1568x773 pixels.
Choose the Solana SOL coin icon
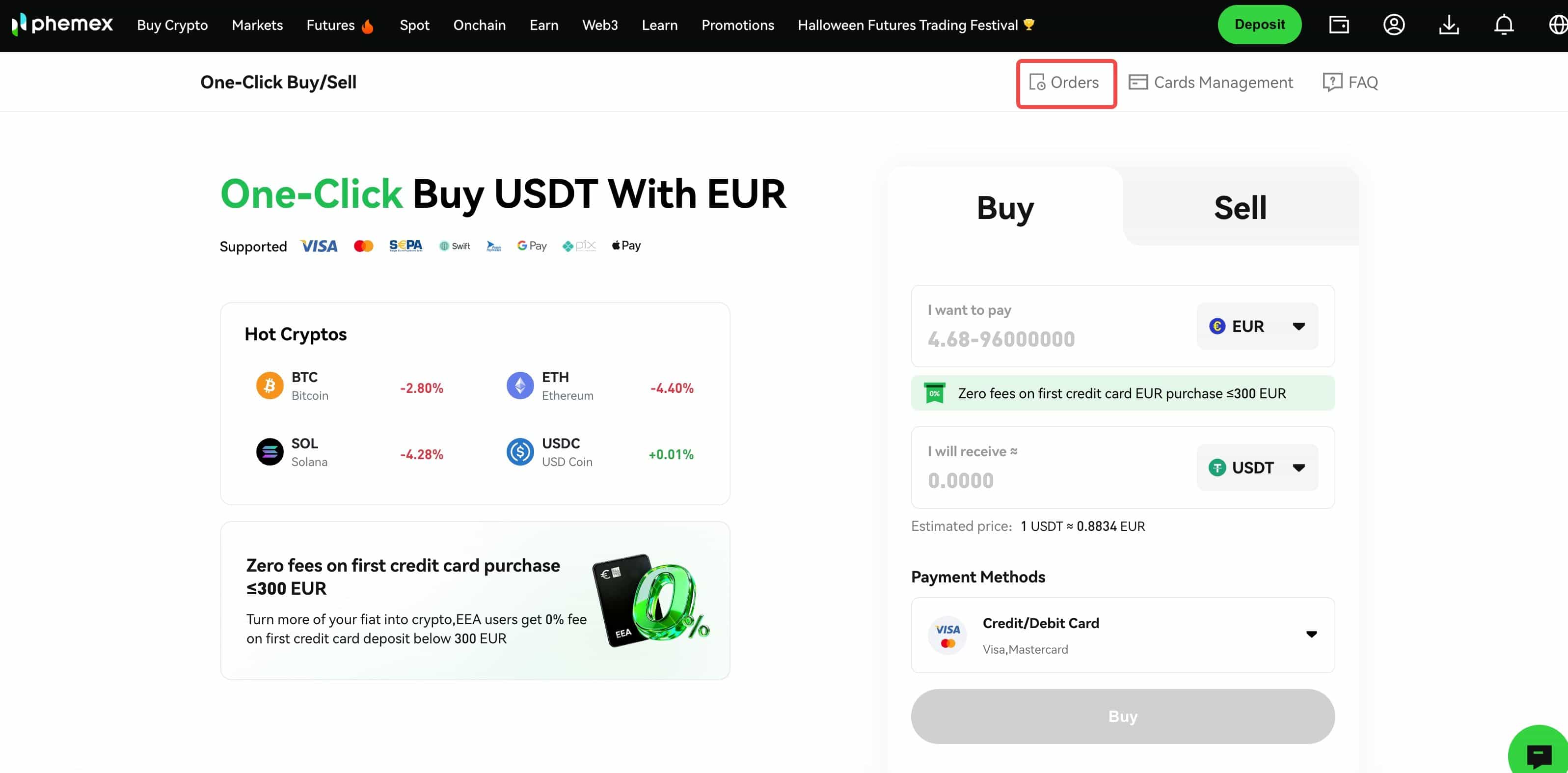pyautogui.click(x=270, y=452)
